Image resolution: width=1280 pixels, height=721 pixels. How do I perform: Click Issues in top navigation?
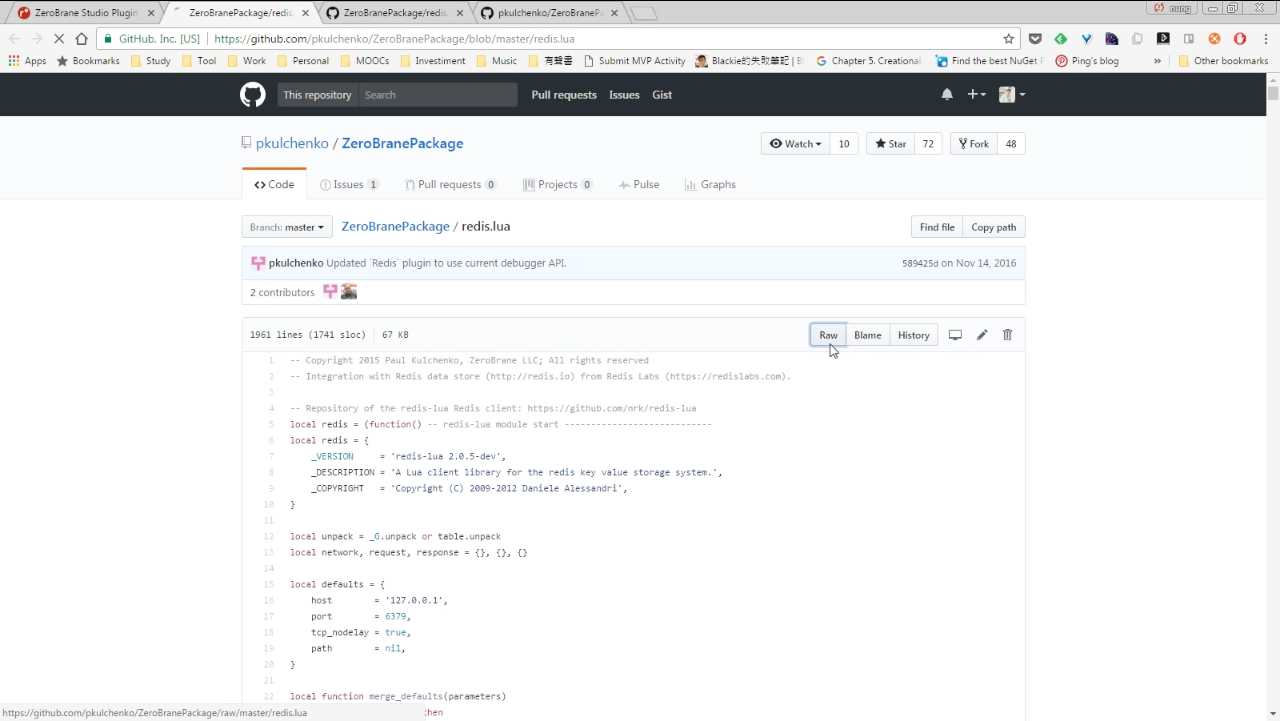pos(624,95)
